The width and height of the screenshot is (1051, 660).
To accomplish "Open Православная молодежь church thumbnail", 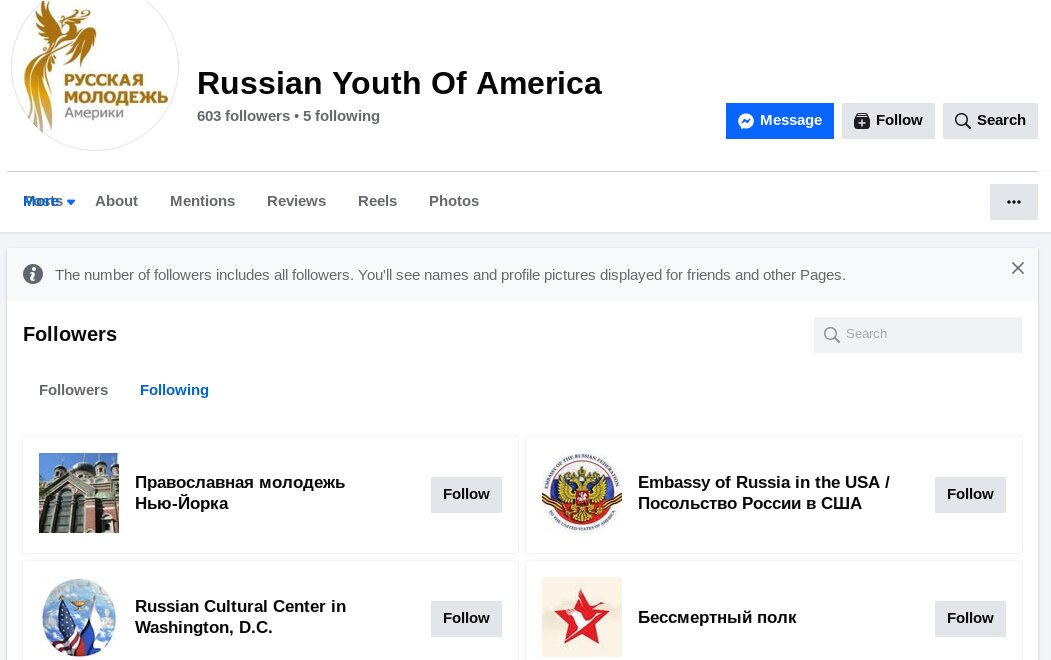I will 78,492.
